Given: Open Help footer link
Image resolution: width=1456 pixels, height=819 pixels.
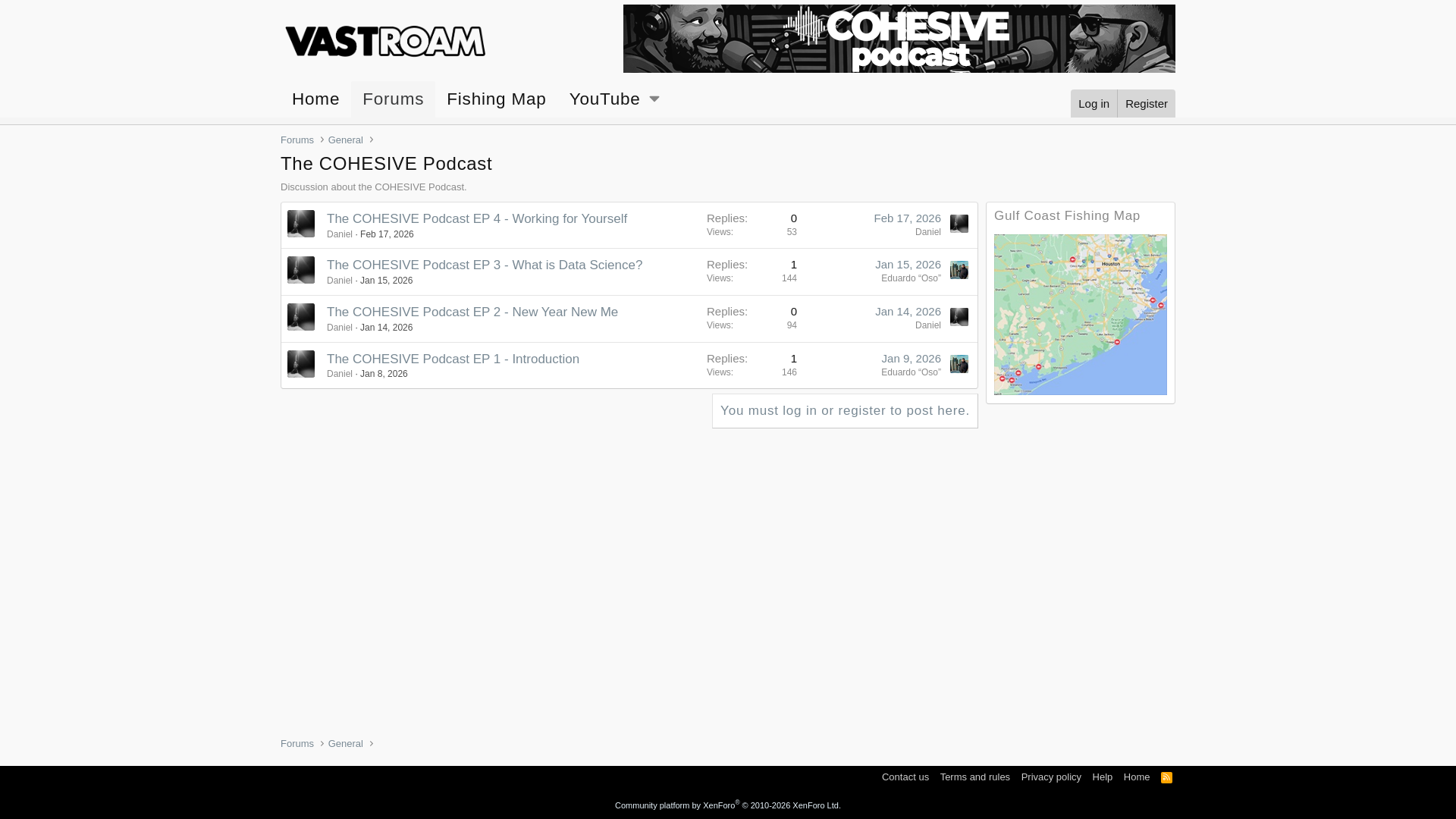Looking at the screenshot, I should (x=1103, y=777).
